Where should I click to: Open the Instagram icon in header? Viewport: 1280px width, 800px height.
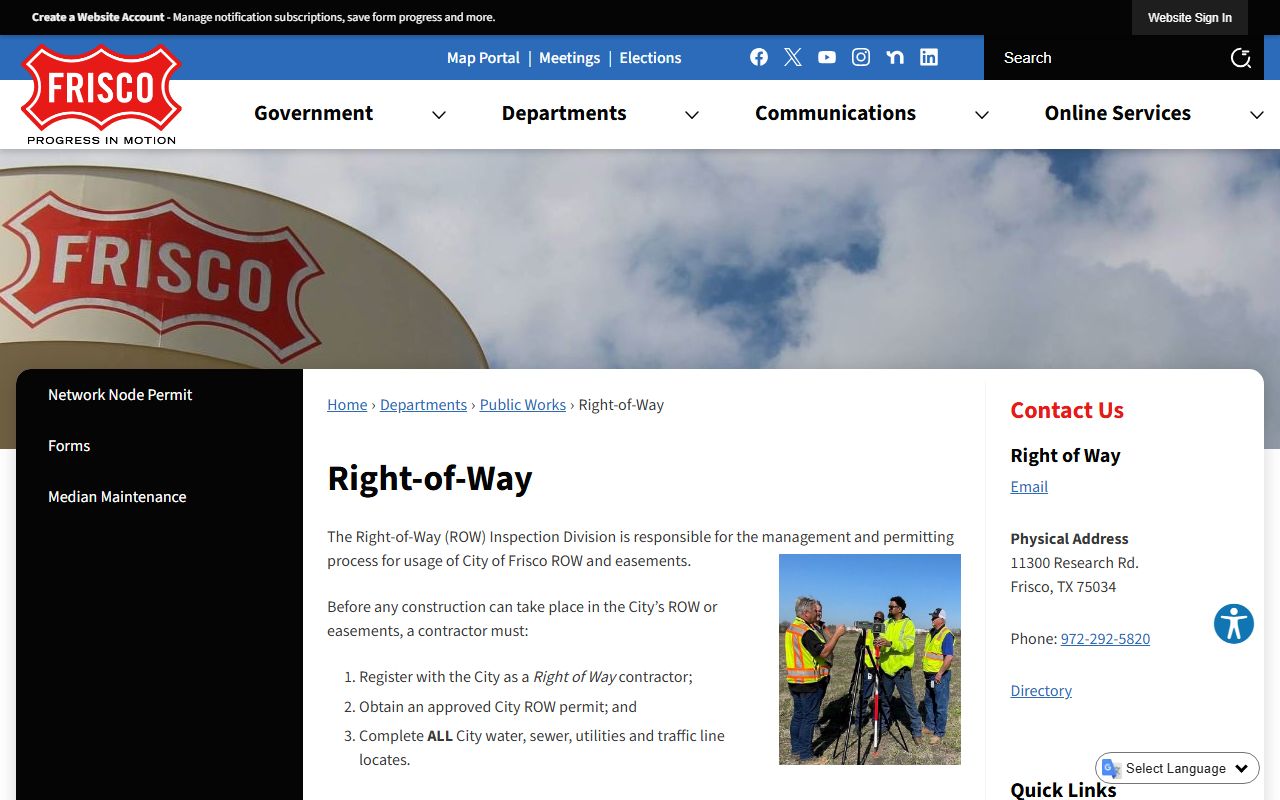point(861,57)
